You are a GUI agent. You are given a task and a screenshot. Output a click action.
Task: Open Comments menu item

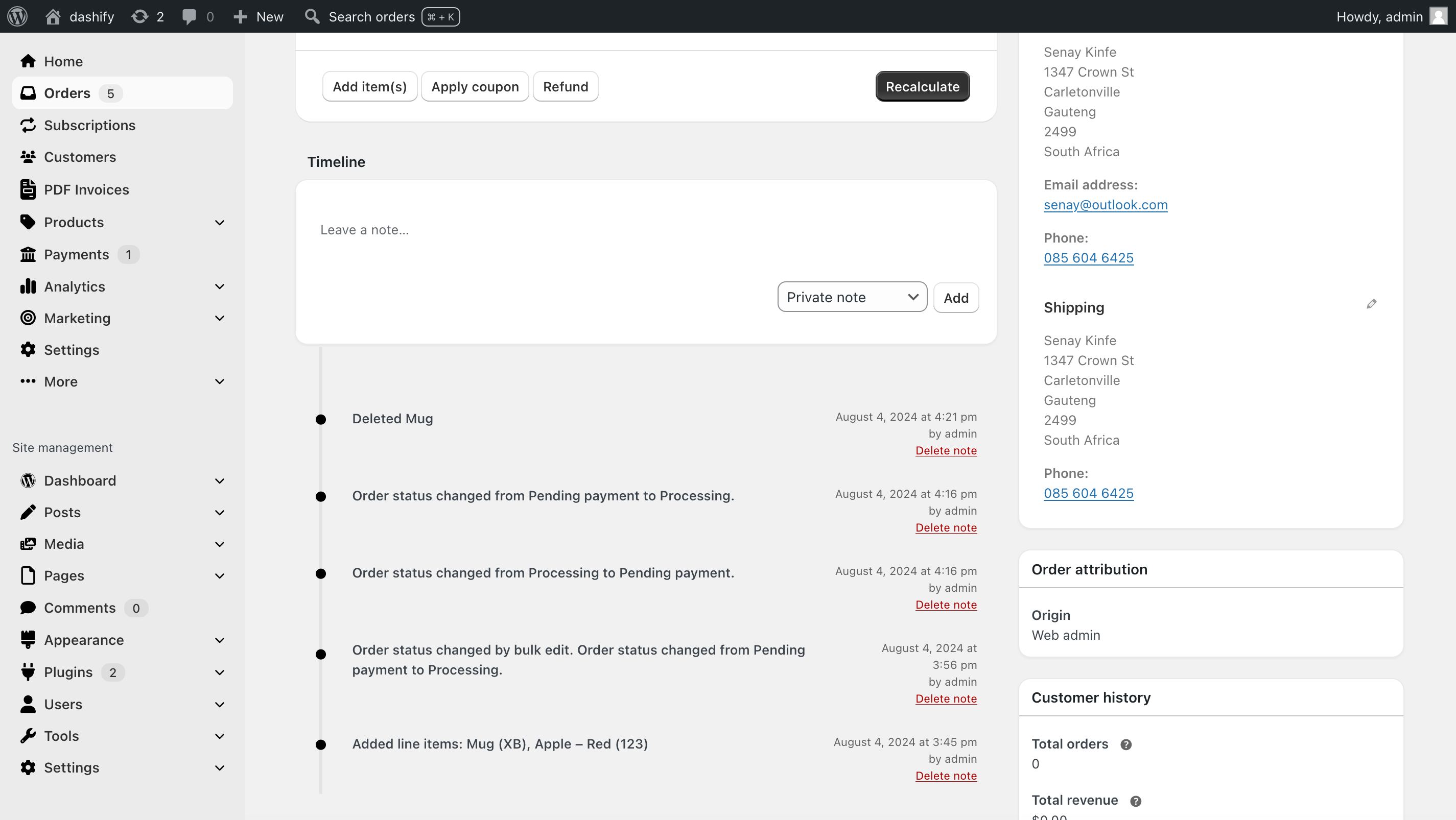[x=80, y=608]
